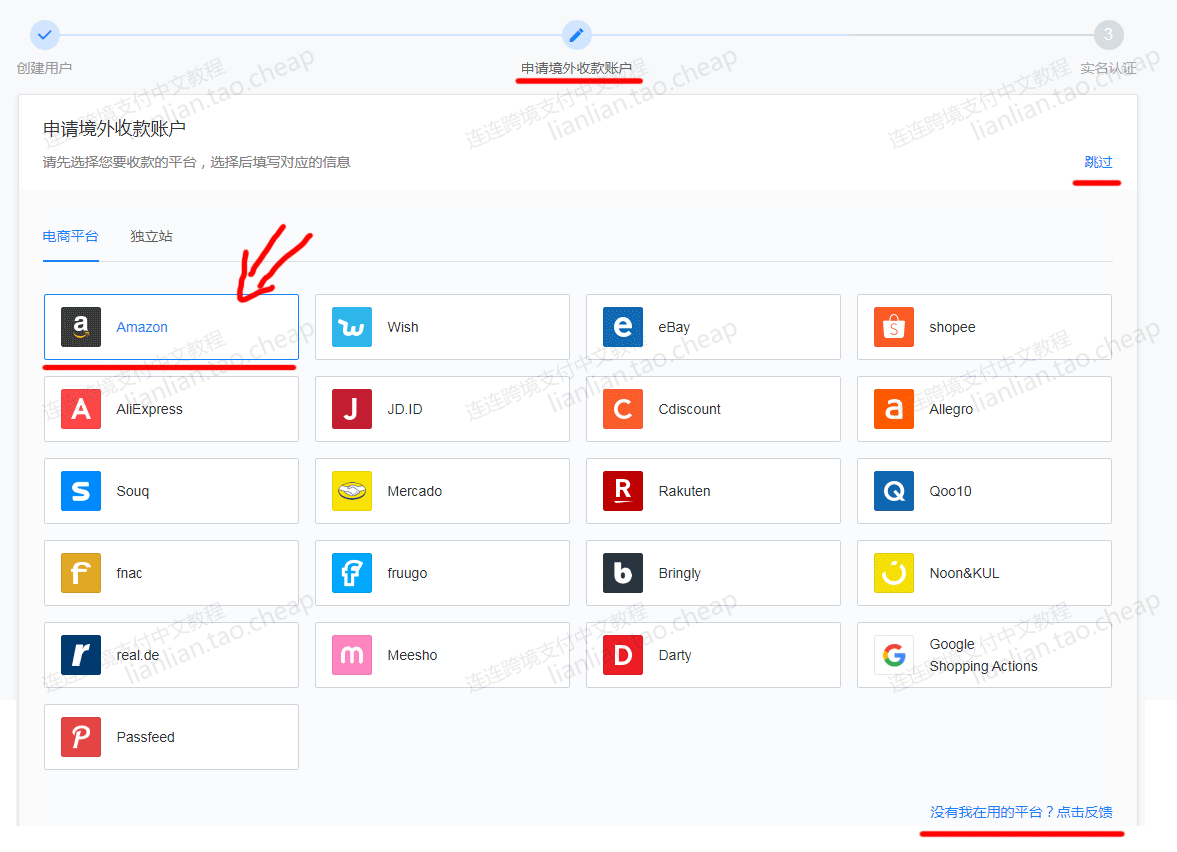Click the real.de platform name

[138, 655]
